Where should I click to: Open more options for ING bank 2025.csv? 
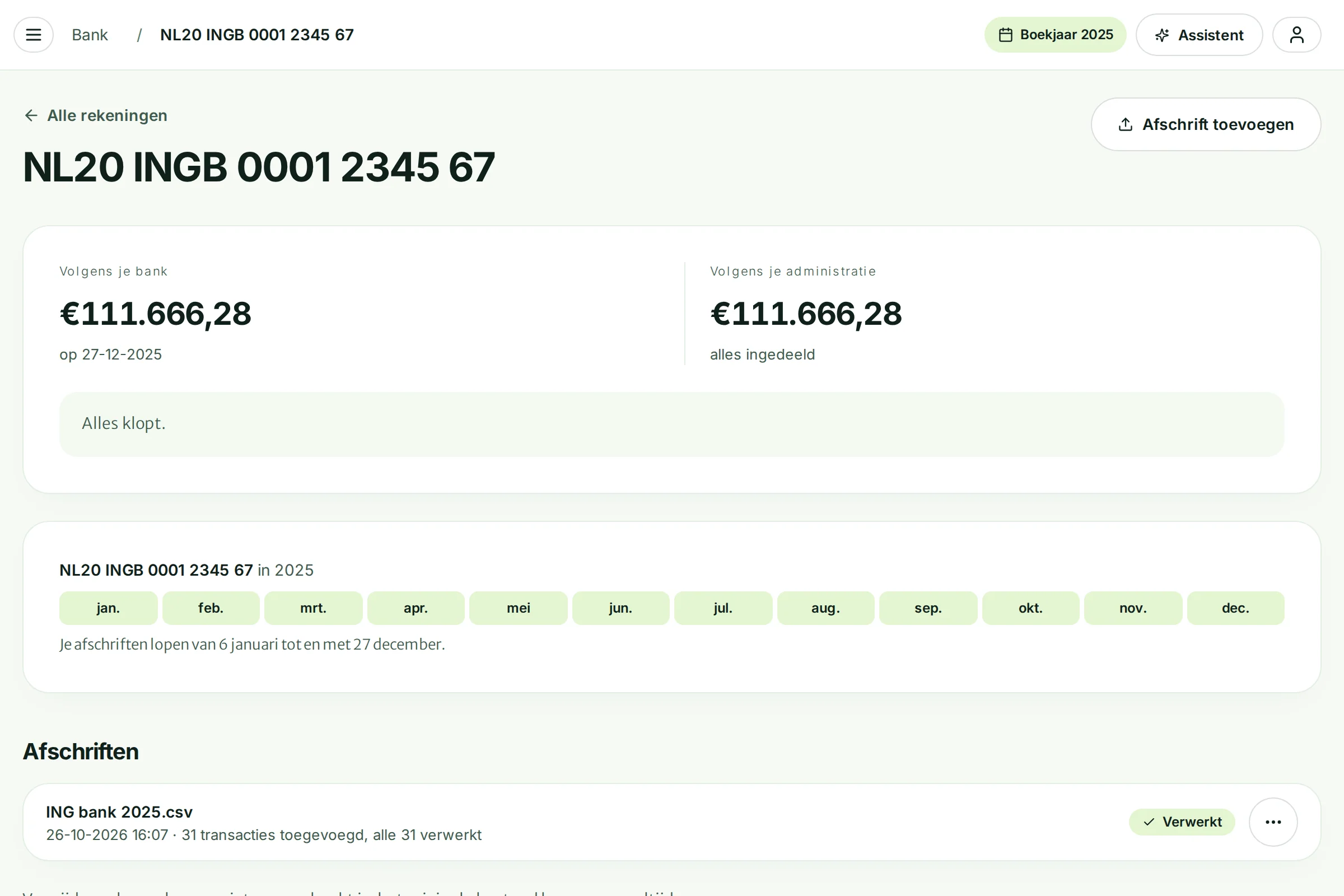click(1273, 822)
